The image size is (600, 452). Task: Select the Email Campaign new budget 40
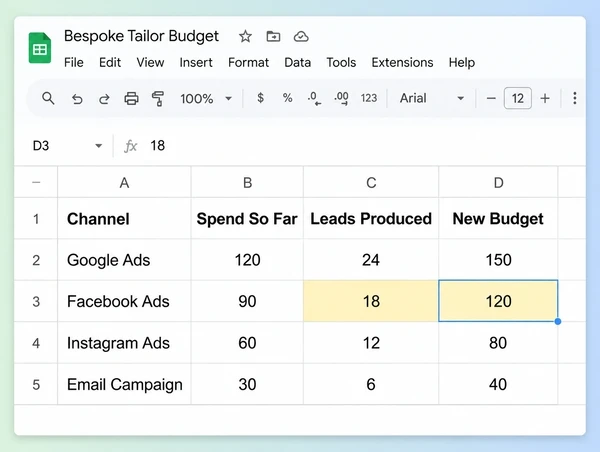498,384
